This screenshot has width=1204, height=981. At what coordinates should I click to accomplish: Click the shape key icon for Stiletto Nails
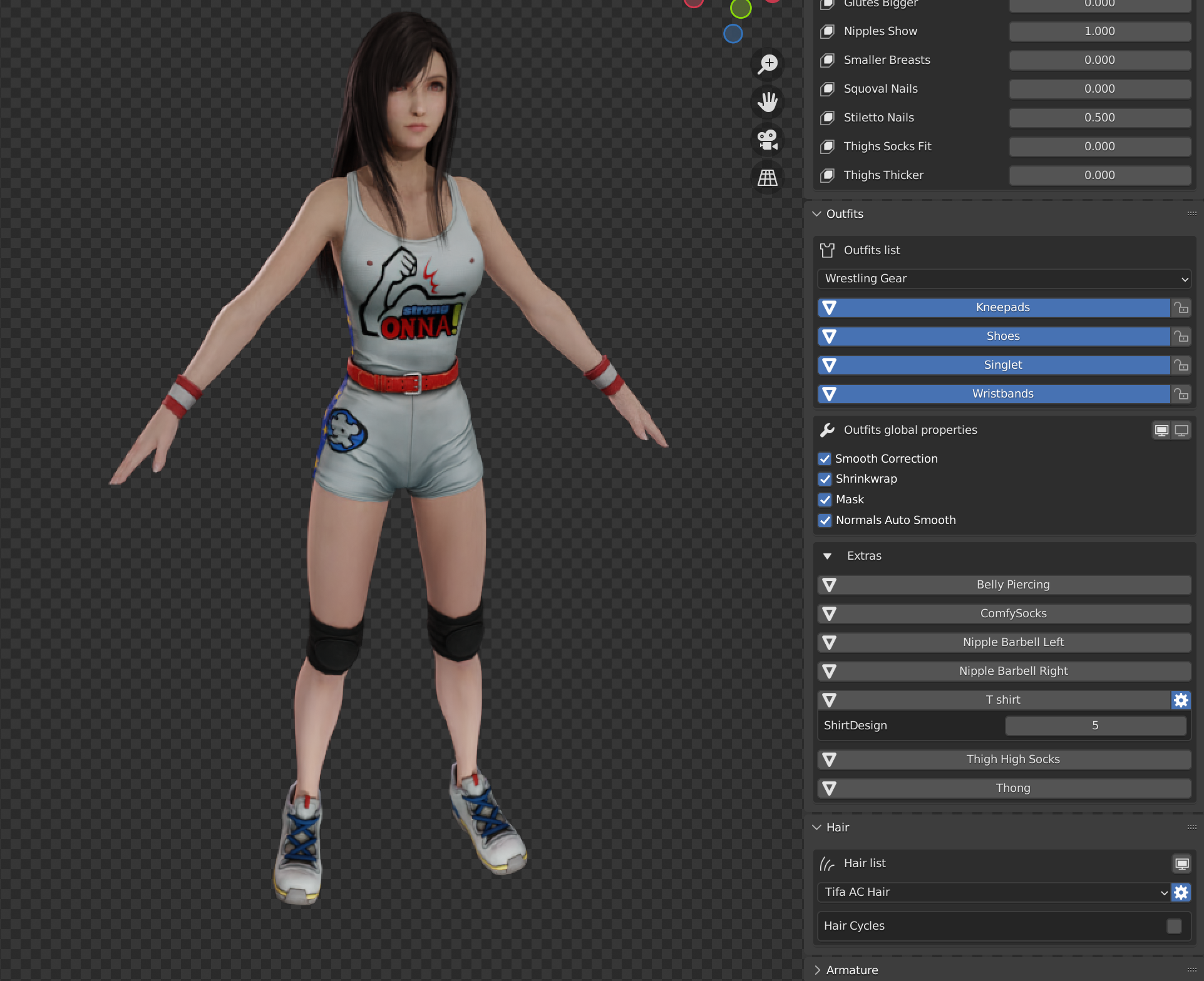(828, 118)
